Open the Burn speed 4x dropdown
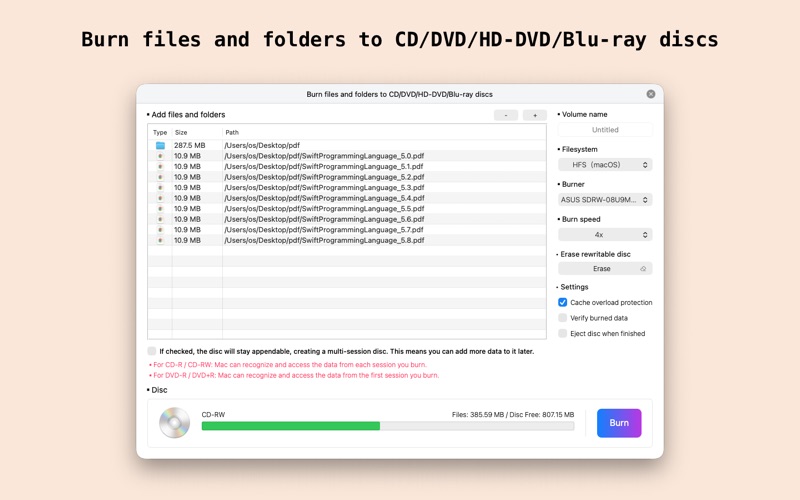 tap(605, 235)
